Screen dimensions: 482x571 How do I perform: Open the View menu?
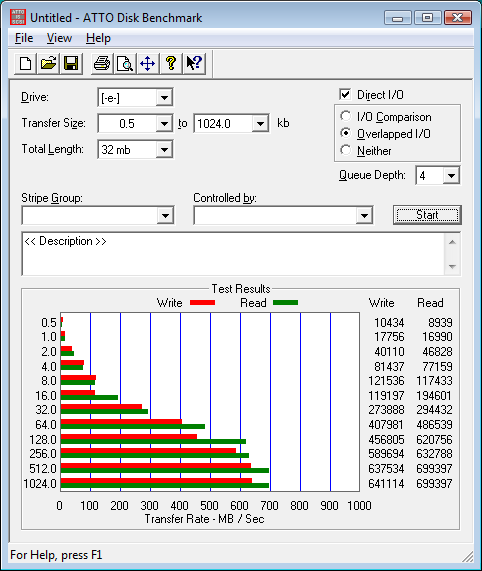tap(59, 38)
